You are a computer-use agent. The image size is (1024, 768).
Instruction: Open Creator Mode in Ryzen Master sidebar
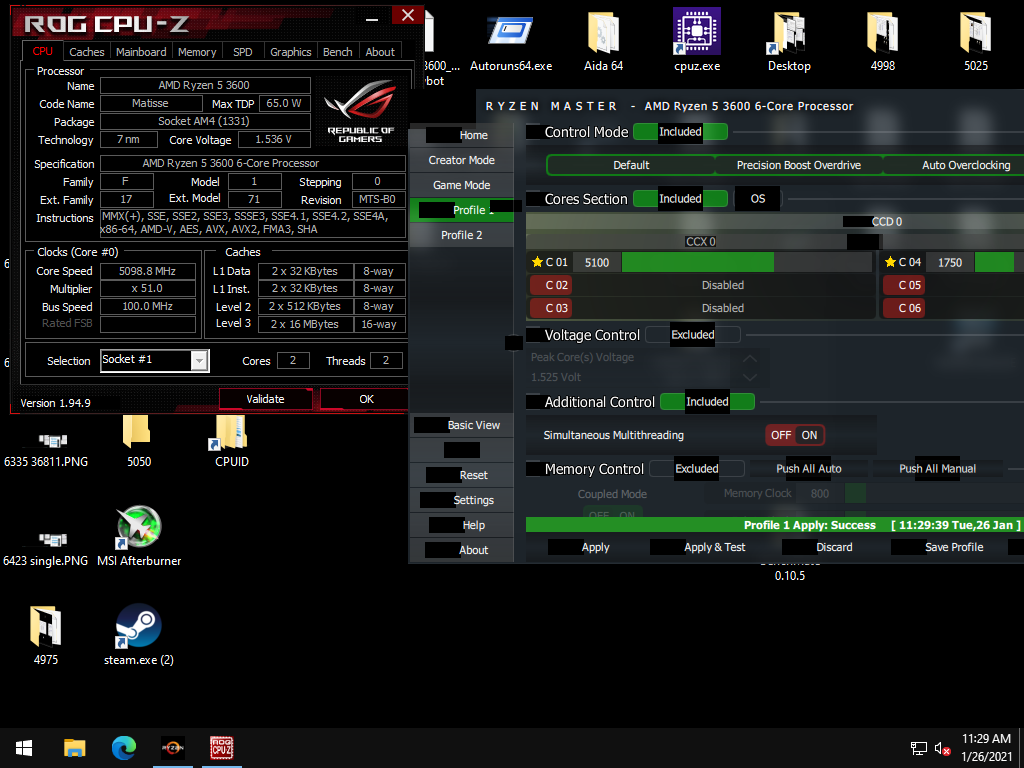pos(461,160)
